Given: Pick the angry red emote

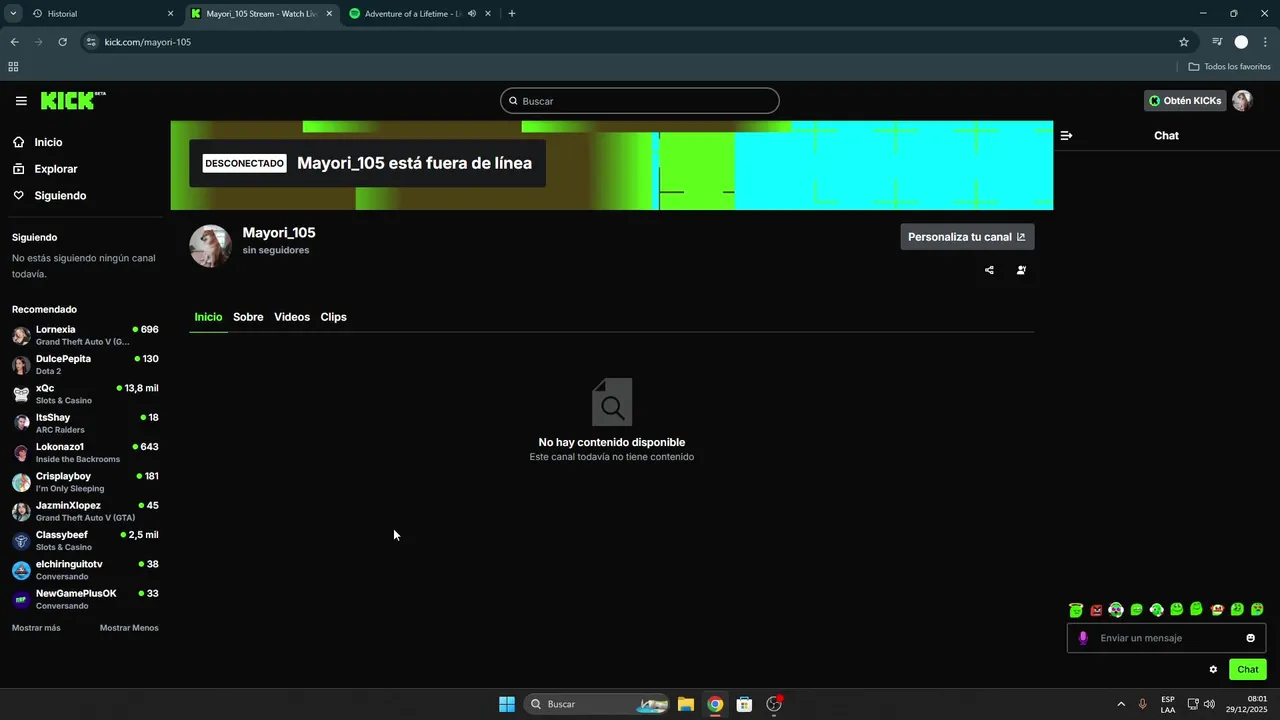Looking at the screenshot, I should (1096, 610).
